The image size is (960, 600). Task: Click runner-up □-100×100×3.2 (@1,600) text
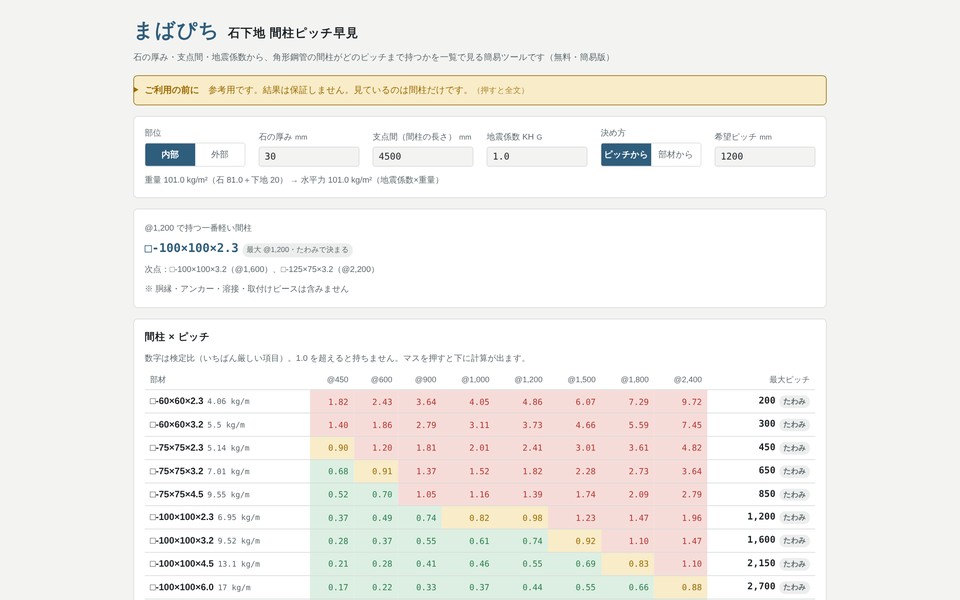[x=219, y=269]
